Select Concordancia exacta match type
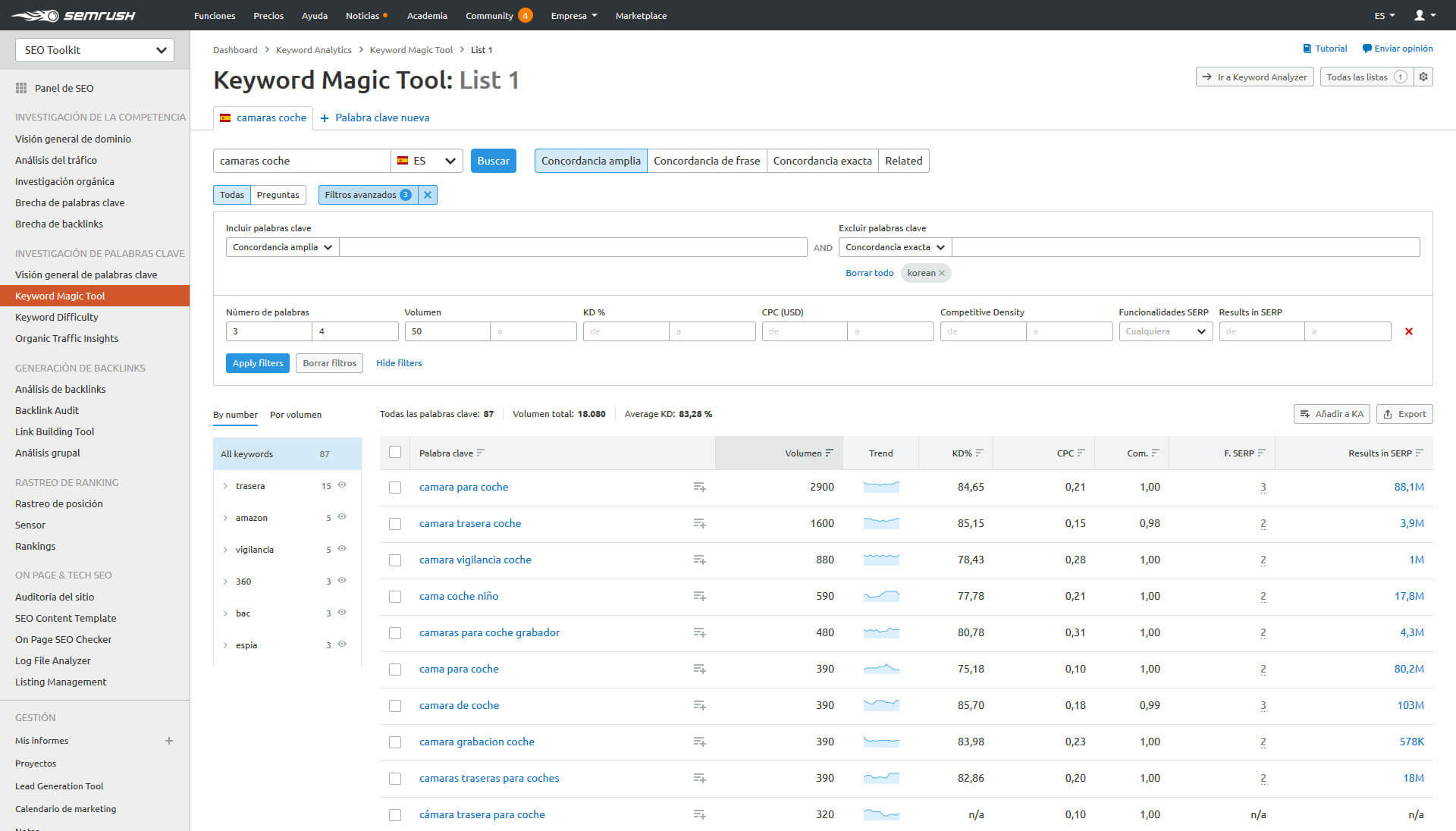The width and height of the screenshot is (1456, 831). pyautogui.click(x=823, y=161)
